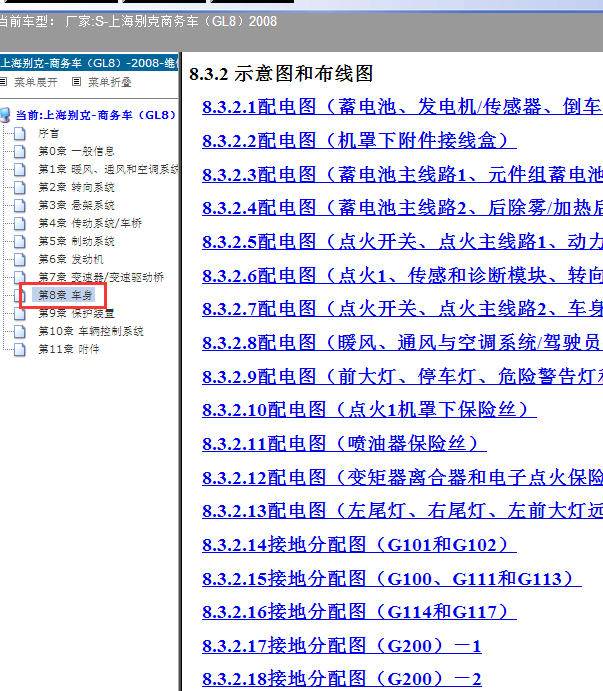Select 第6章 发动机 chapter
This screenshot has height=691, width=603.
(71, 260)
